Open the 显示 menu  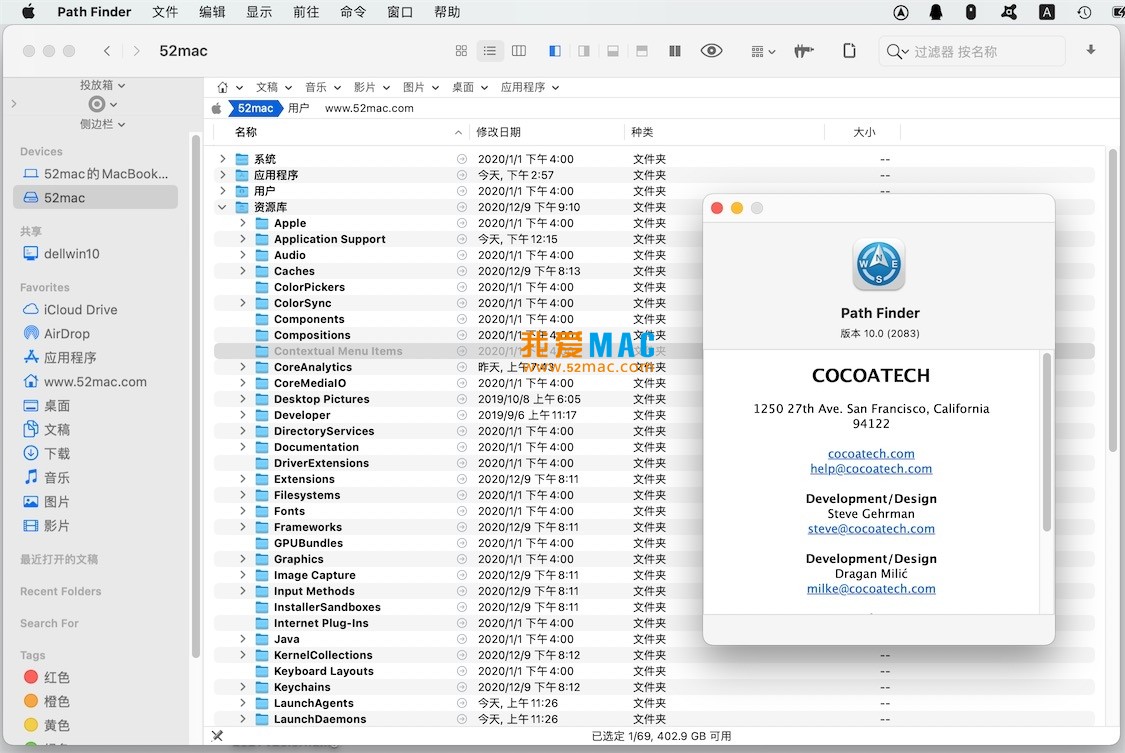point(259,12)
